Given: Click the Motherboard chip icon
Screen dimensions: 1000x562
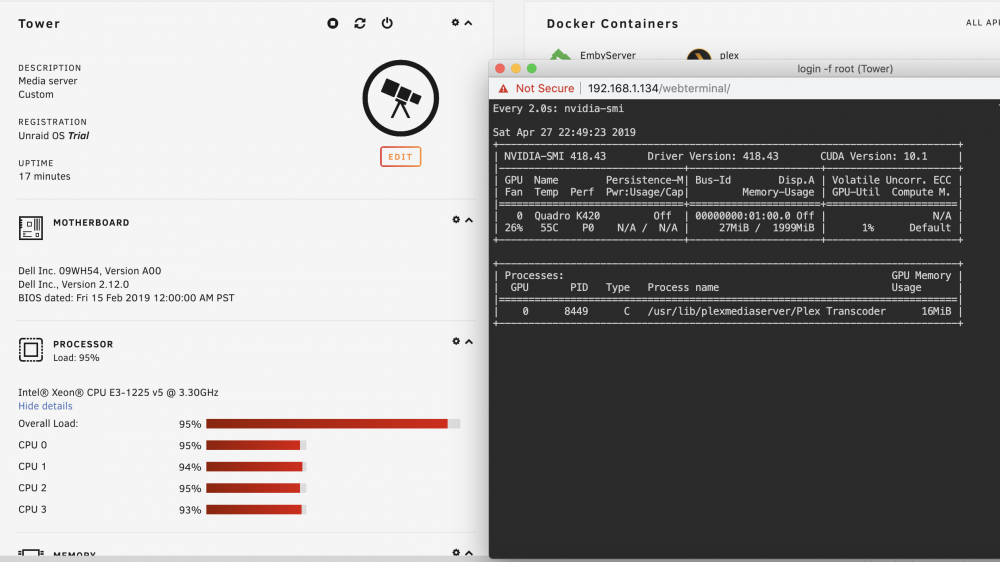Looking at the screenshot, I should pyautogui.click(x=31, y=228).
